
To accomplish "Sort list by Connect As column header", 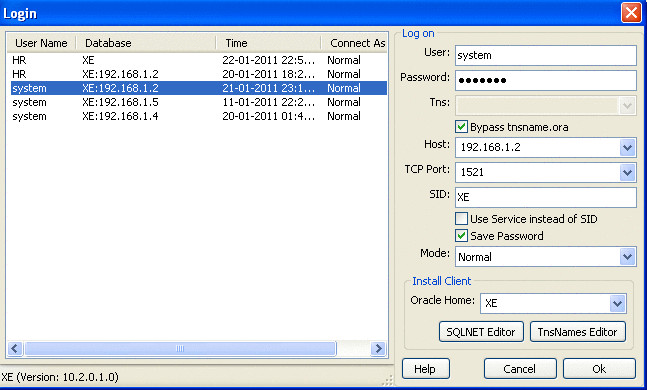I will pyautogui.click(x=355, y=43).
